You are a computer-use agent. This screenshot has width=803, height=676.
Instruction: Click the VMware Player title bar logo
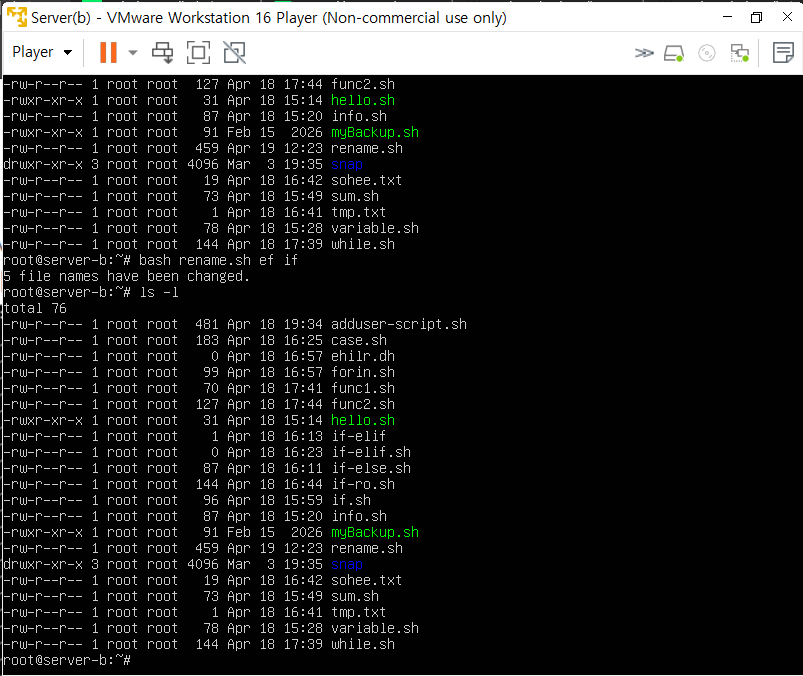click(16, 17)
